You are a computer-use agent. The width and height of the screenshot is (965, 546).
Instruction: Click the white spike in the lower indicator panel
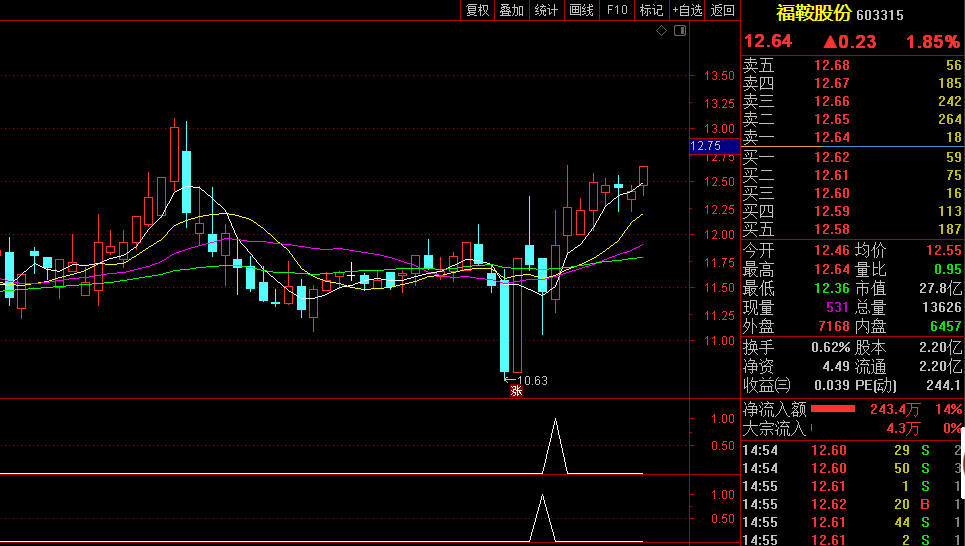coord(542,518)
